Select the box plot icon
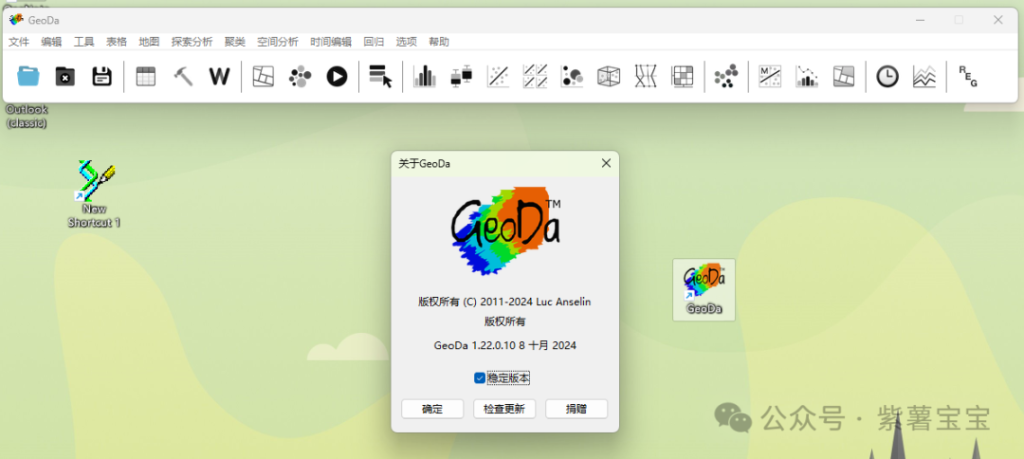This screenshot has height=459, width=1024. point(461,76)
